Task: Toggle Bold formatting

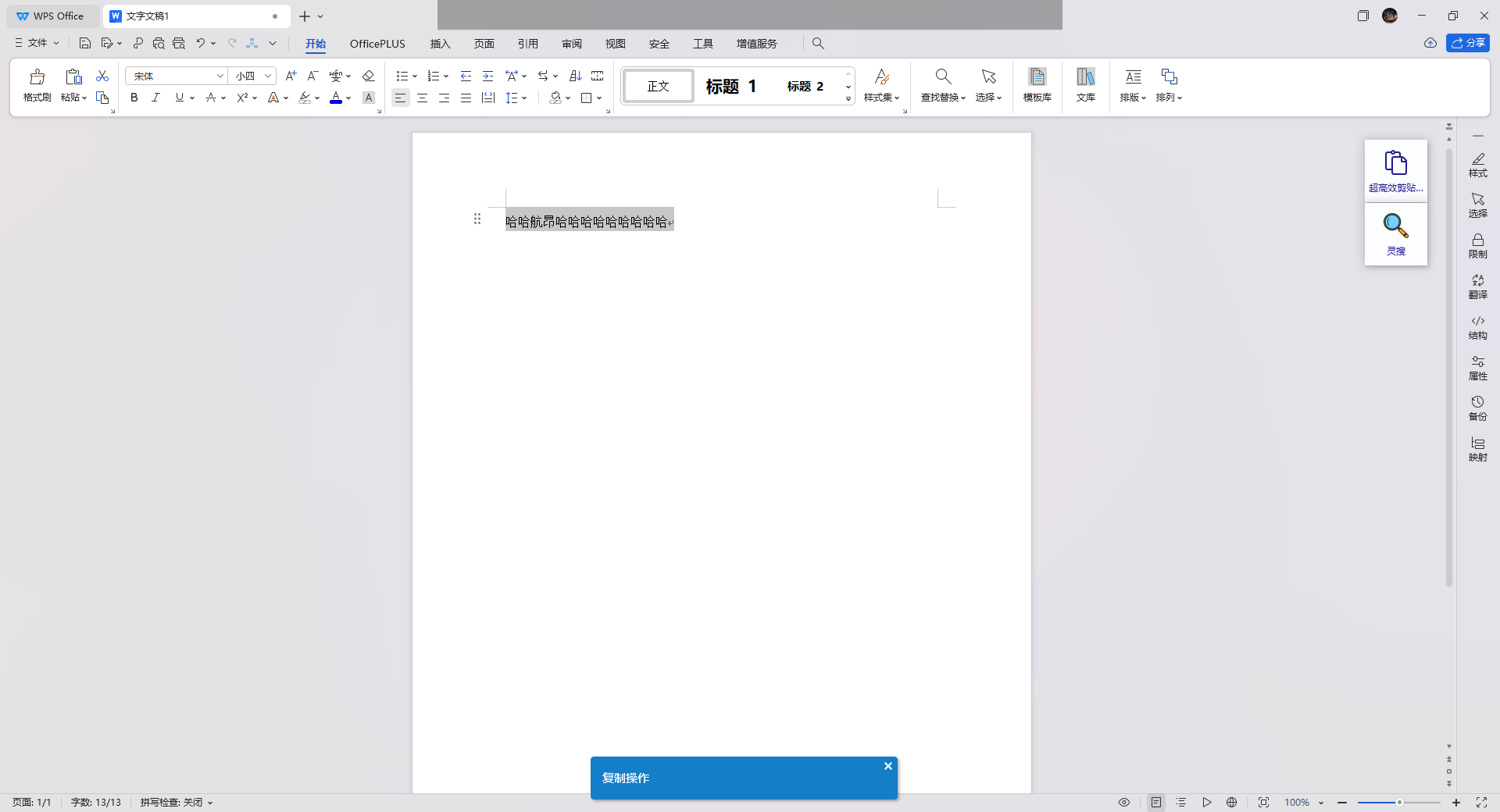Action: coord(134,98)
